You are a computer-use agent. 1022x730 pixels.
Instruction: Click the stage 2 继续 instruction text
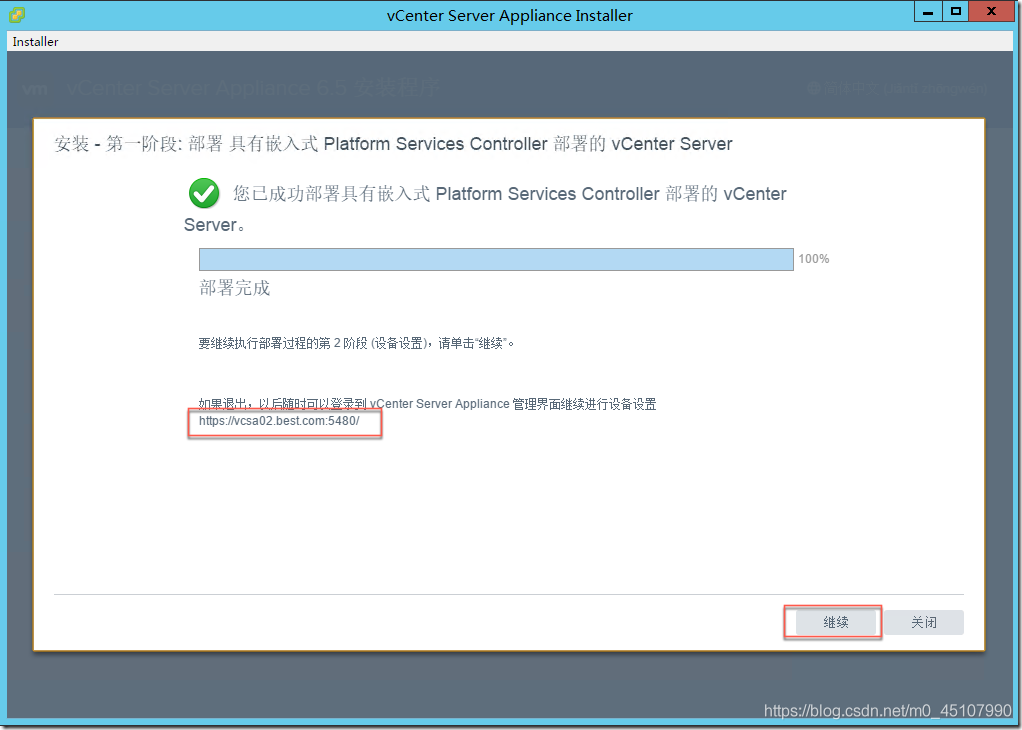pyautogui.click(x=357, y=343)
